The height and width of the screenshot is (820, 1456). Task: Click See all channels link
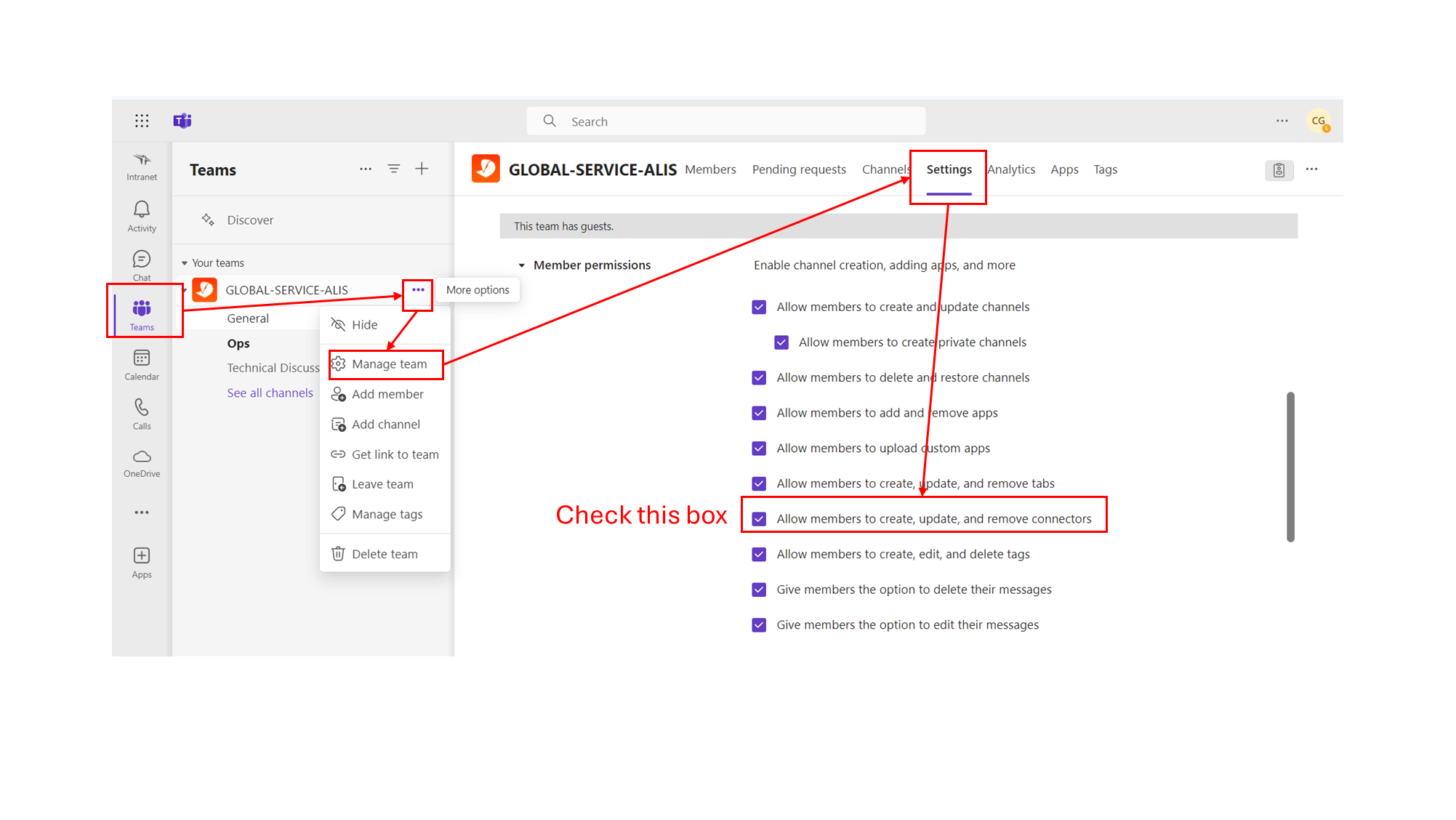pyautogui.click(x=270, y=393)
